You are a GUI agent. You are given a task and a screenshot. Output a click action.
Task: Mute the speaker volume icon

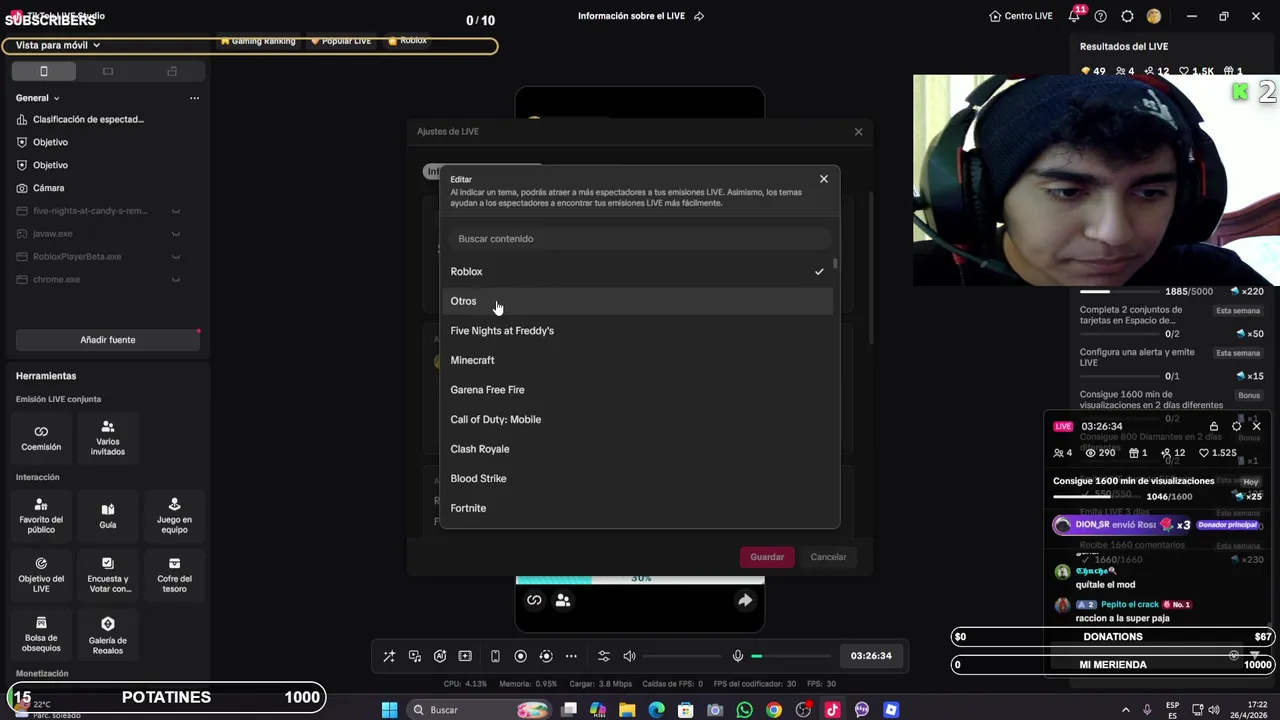coord(629,656)
